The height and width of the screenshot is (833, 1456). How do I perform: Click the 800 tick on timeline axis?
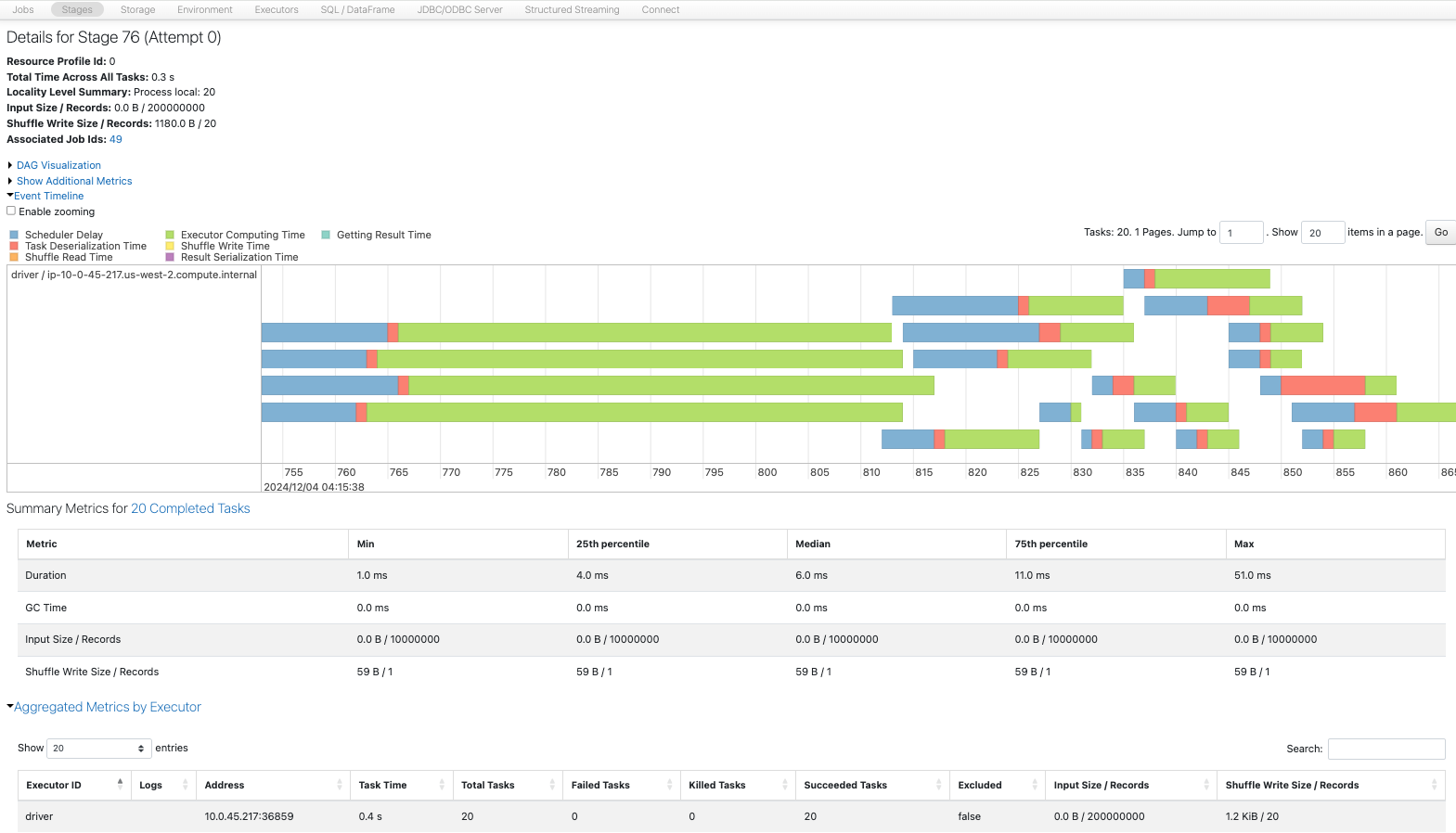pos(767,472)
